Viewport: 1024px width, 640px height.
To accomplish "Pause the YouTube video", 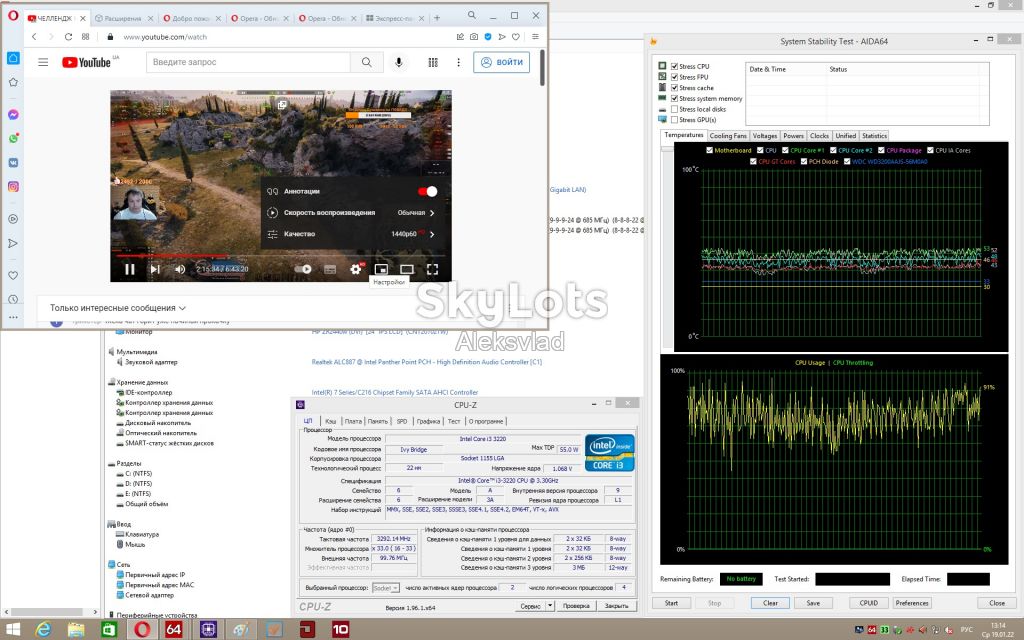I will [130, 269].
